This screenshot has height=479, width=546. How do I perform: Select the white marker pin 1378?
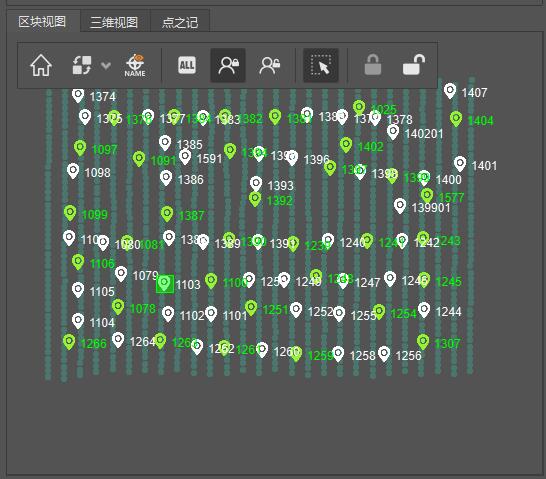point(375,118)
